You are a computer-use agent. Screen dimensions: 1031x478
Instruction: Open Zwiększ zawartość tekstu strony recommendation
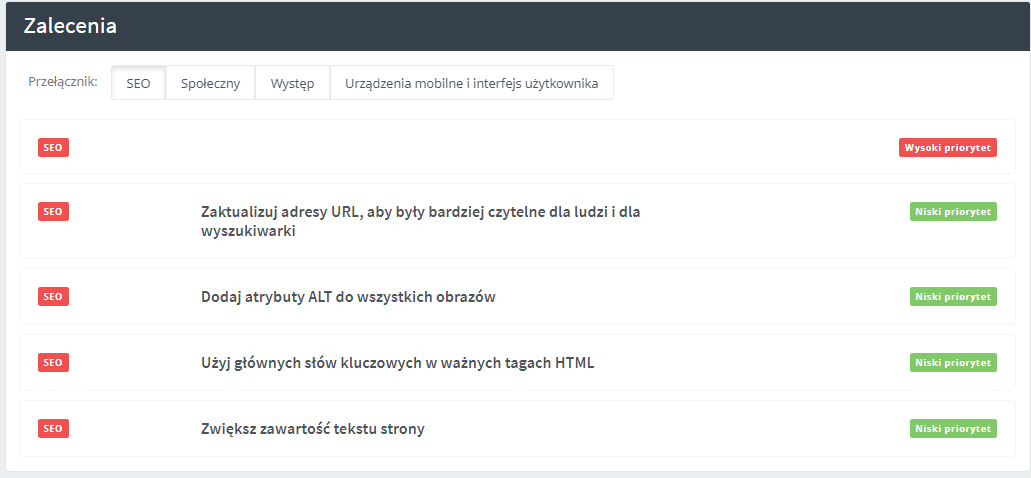tap(312, 429)
